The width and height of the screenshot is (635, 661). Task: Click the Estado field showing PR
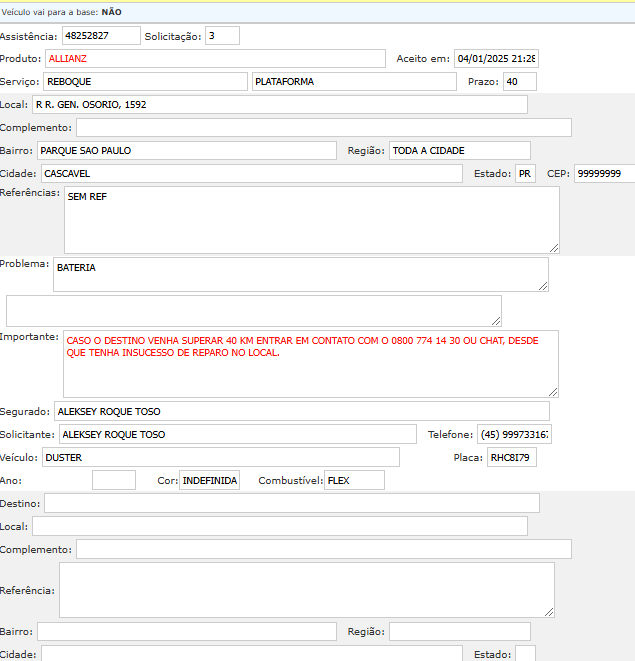click(x=525, y=174)
